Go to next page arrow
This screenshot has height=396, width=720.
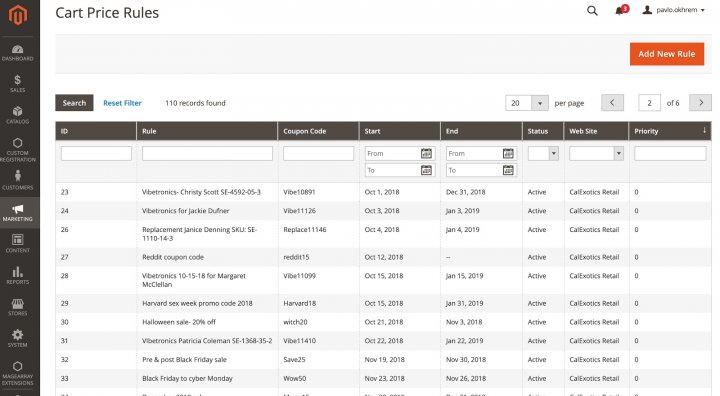click(700, 103)
